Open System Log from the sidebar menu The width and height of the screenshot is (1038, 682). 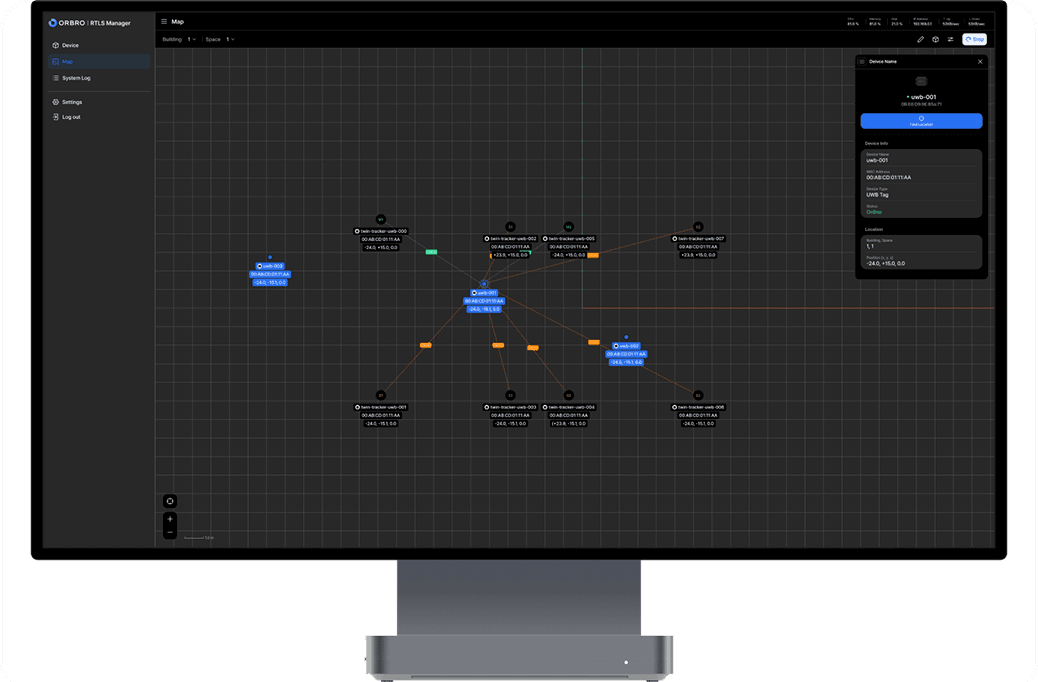[x=58, y=78]
